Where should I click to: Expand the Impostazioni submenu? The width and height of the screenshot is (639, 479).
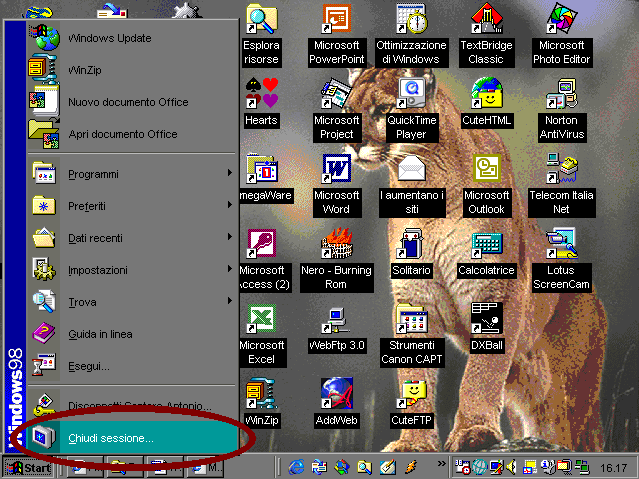(132, 270)
